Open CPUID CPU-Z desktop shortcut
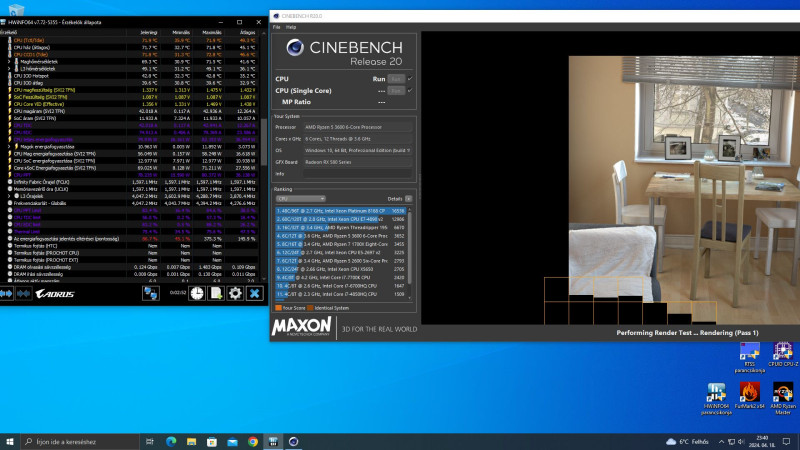This screenshot has width=800, height=450. [783, 355]
